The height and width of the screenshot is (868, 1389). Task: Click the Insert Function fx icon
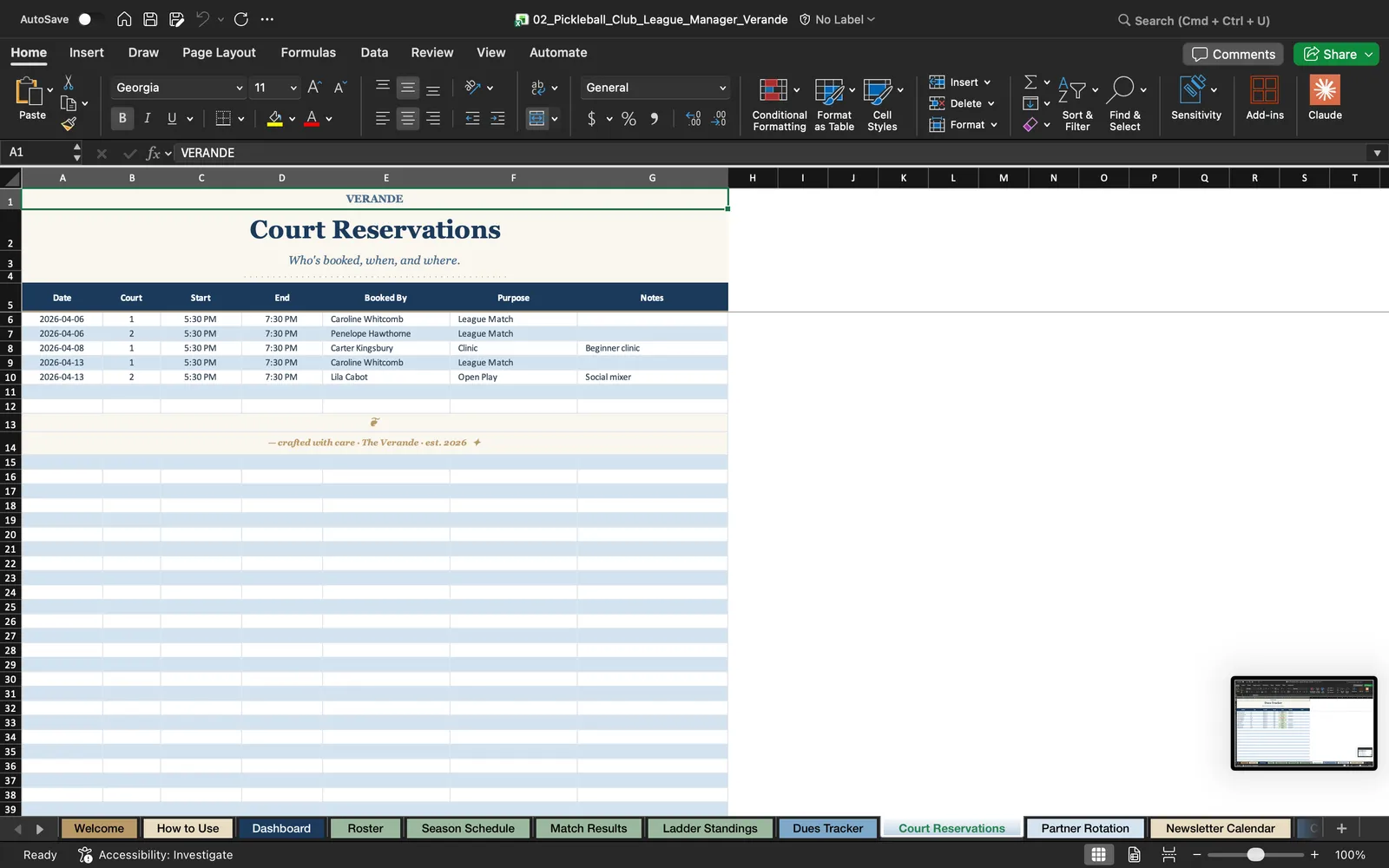(x=154, y=153)
